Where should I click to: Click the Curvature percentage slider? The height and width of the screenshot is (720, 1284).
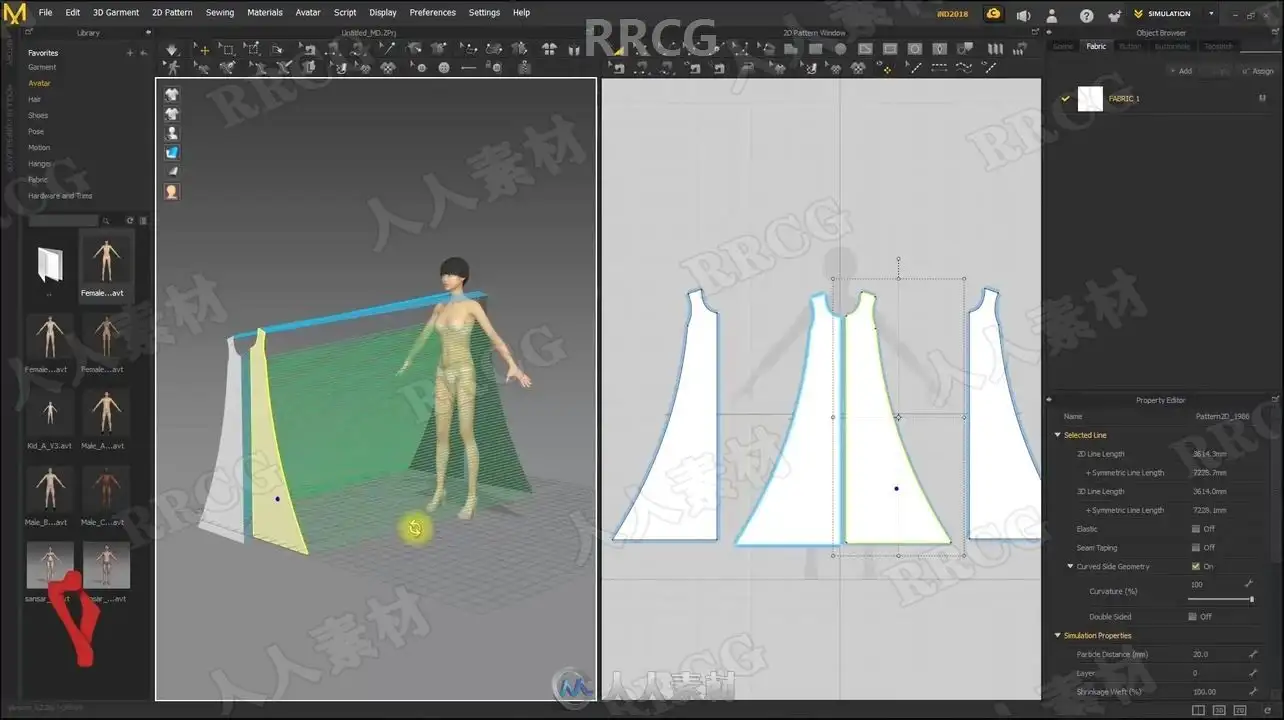coord(1220,599)
